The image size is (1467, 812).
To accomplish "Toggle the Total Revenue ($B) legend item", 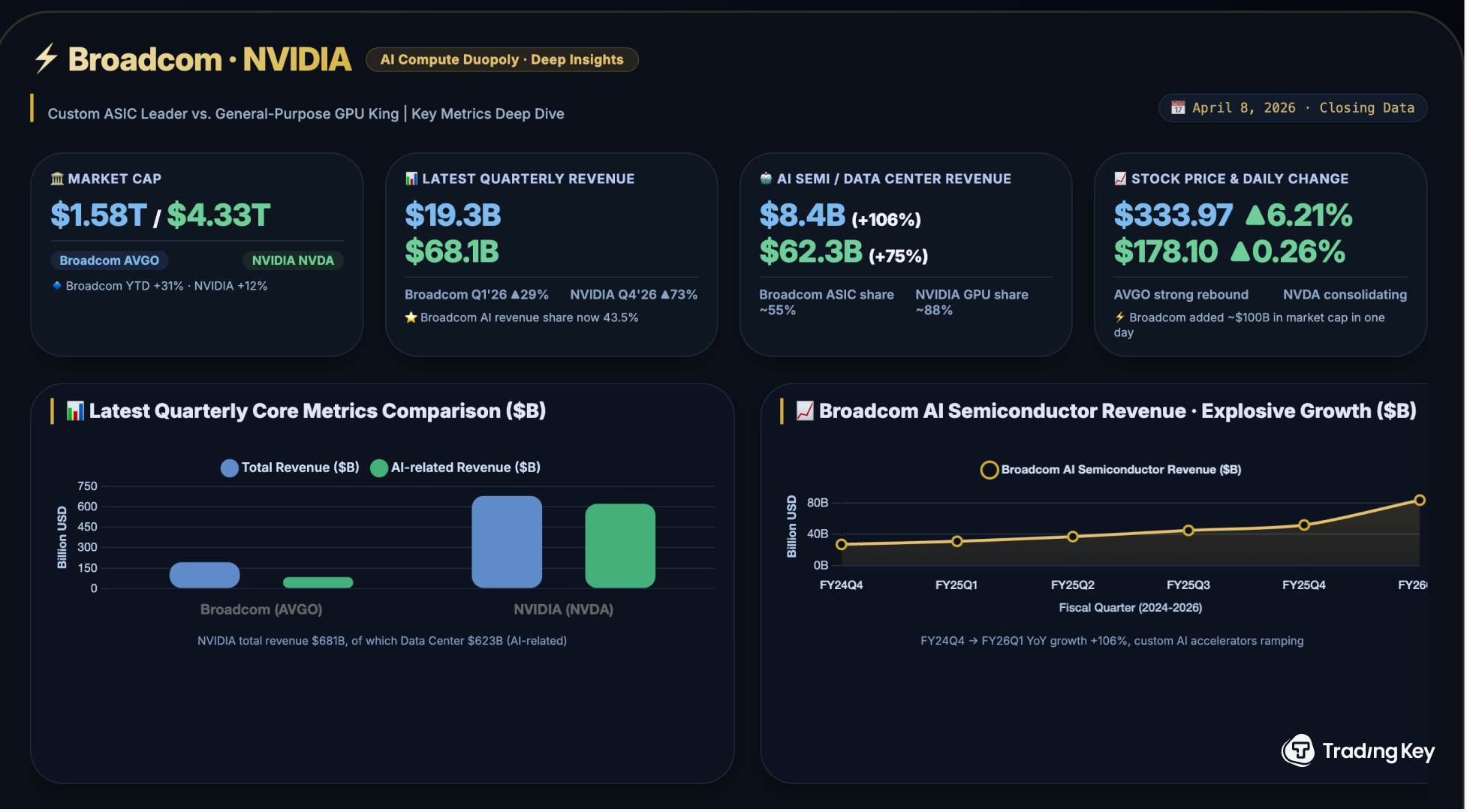I will (x=290, y=468).
